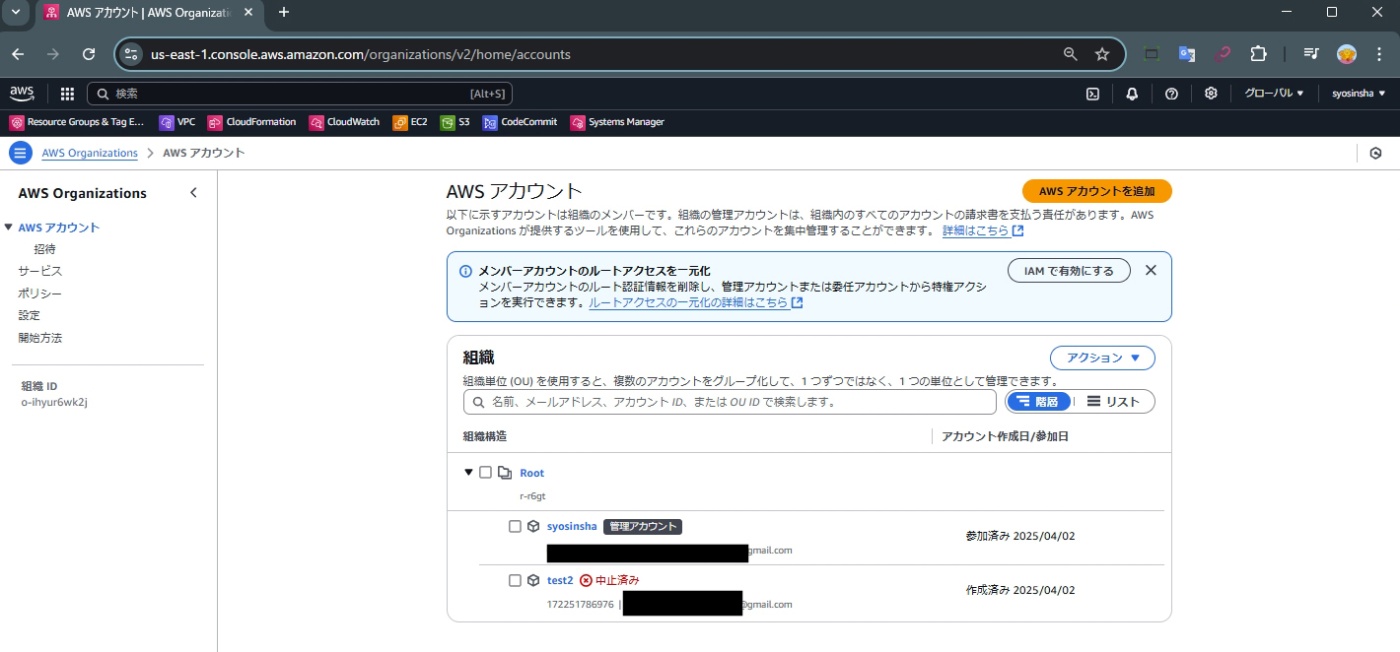Screen dimensions: 1400x652
Task: Click the organization search field
Action: tap(730, 402)
